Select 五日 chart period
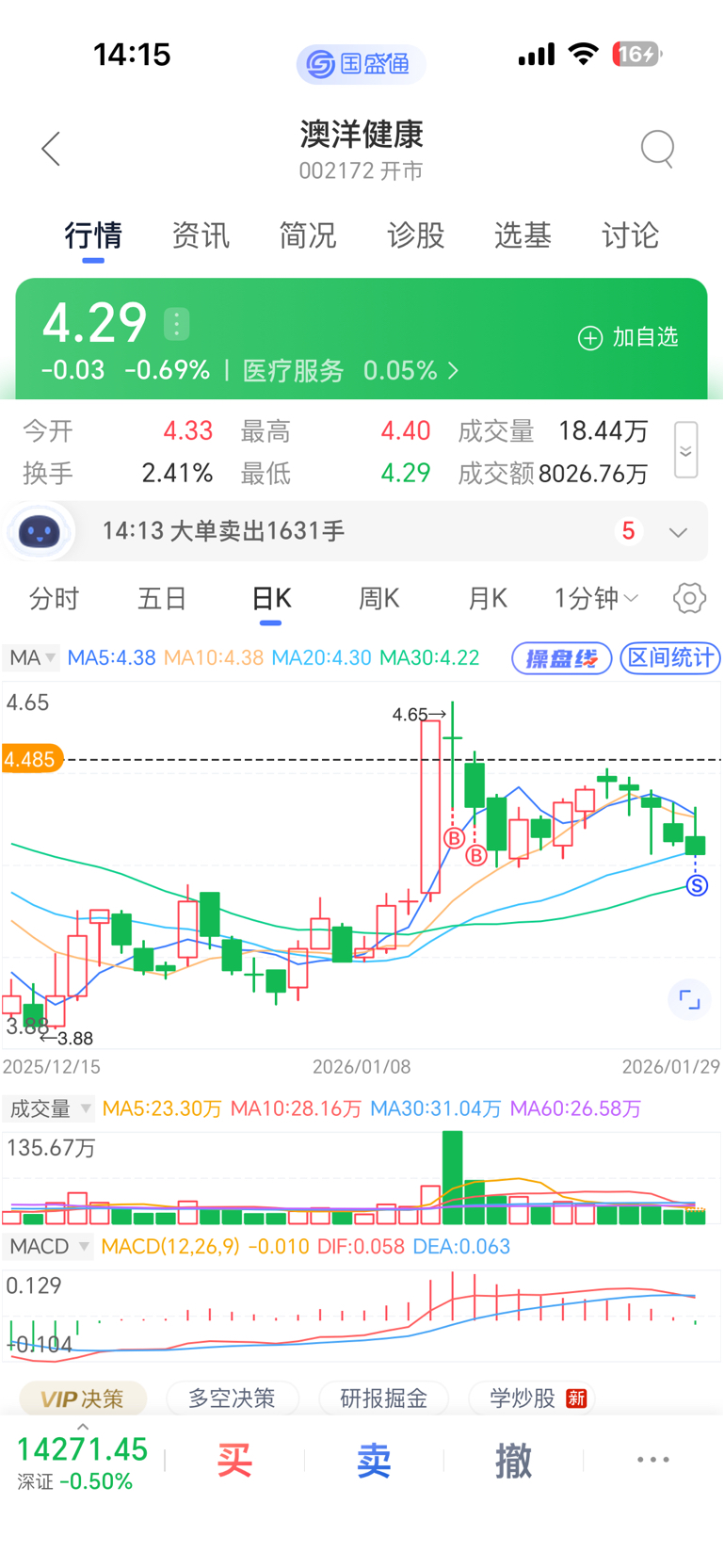This screenshot has width=724, height=1568. point(162,599)
